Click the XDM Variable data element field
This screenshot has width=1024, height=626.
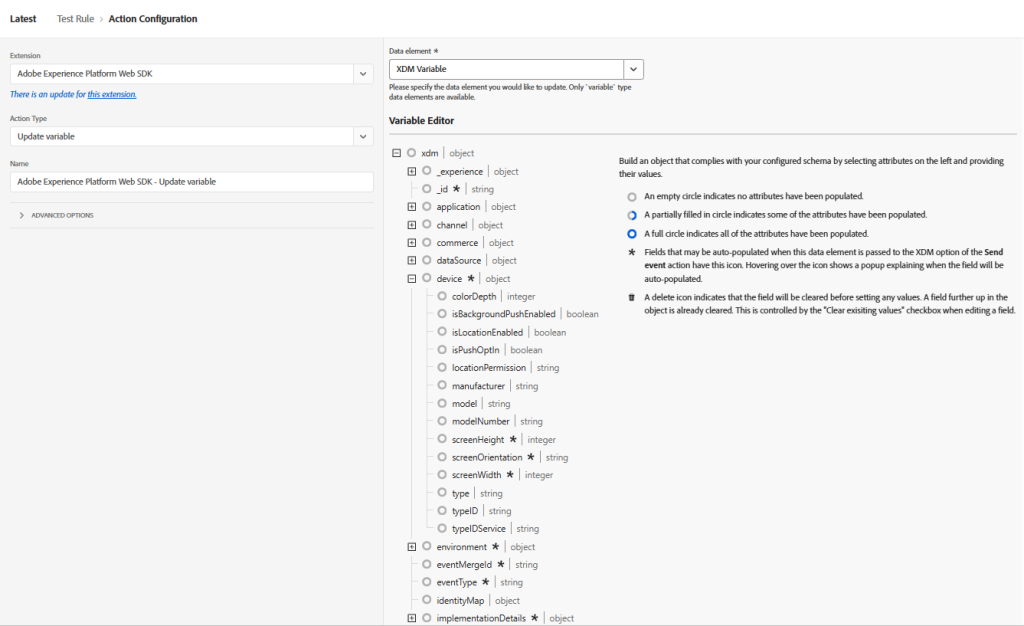(506, 69)
